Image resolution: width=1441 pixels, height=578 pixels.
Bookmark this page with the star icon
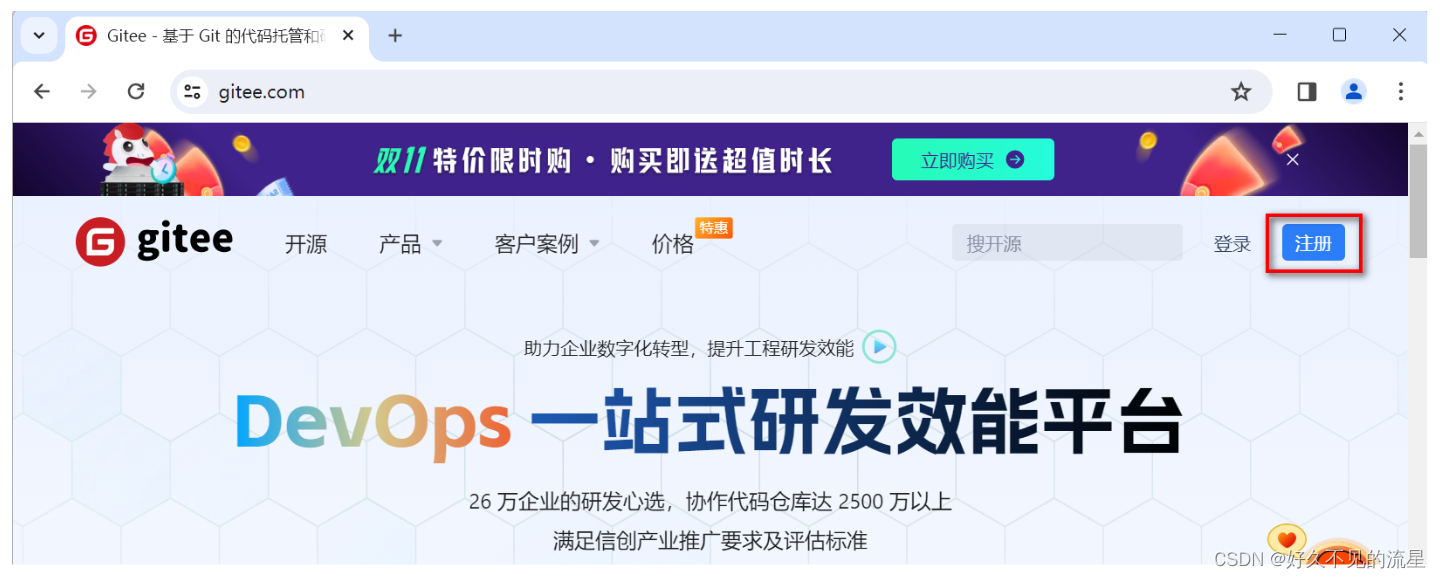tap(1241, 92)
